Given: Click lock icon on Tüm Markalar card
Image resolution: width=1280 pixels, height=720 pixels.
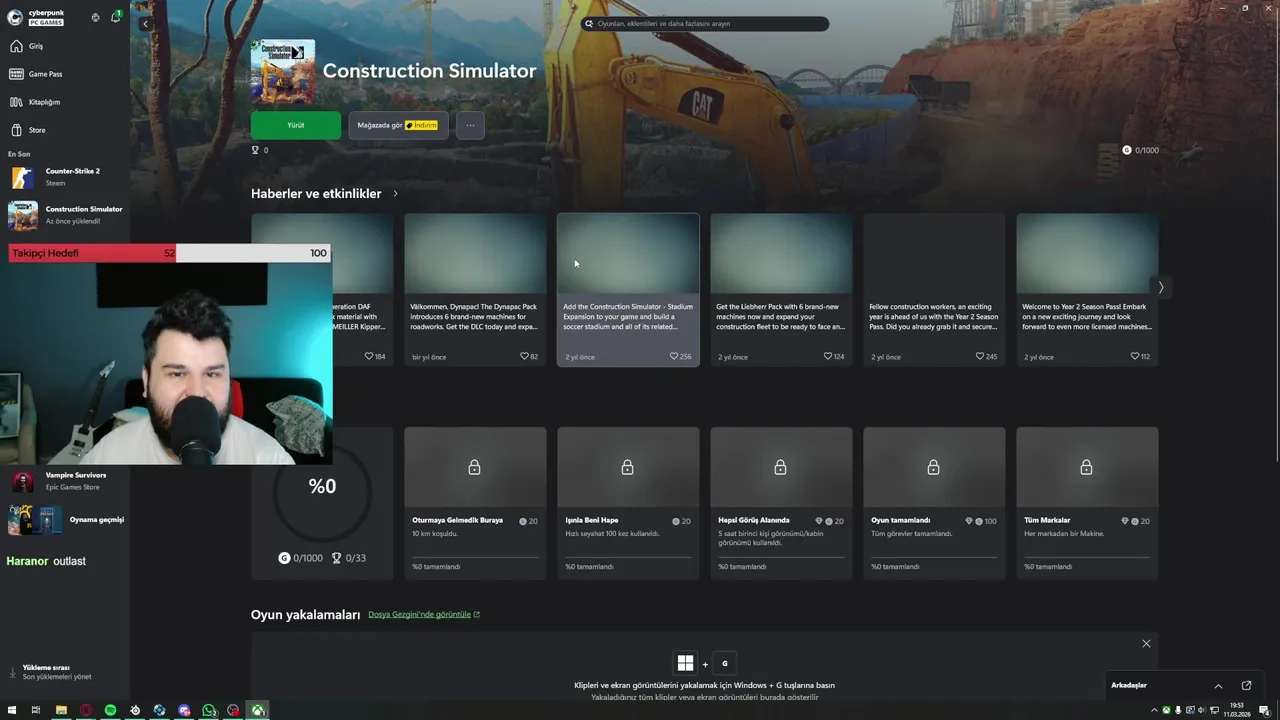Looking at the screenshot, I should click(1086, 467).
